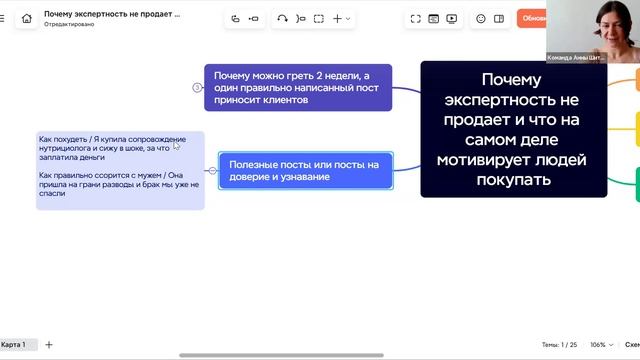
Task: Add a relationship line
Action: coord(282,19)
